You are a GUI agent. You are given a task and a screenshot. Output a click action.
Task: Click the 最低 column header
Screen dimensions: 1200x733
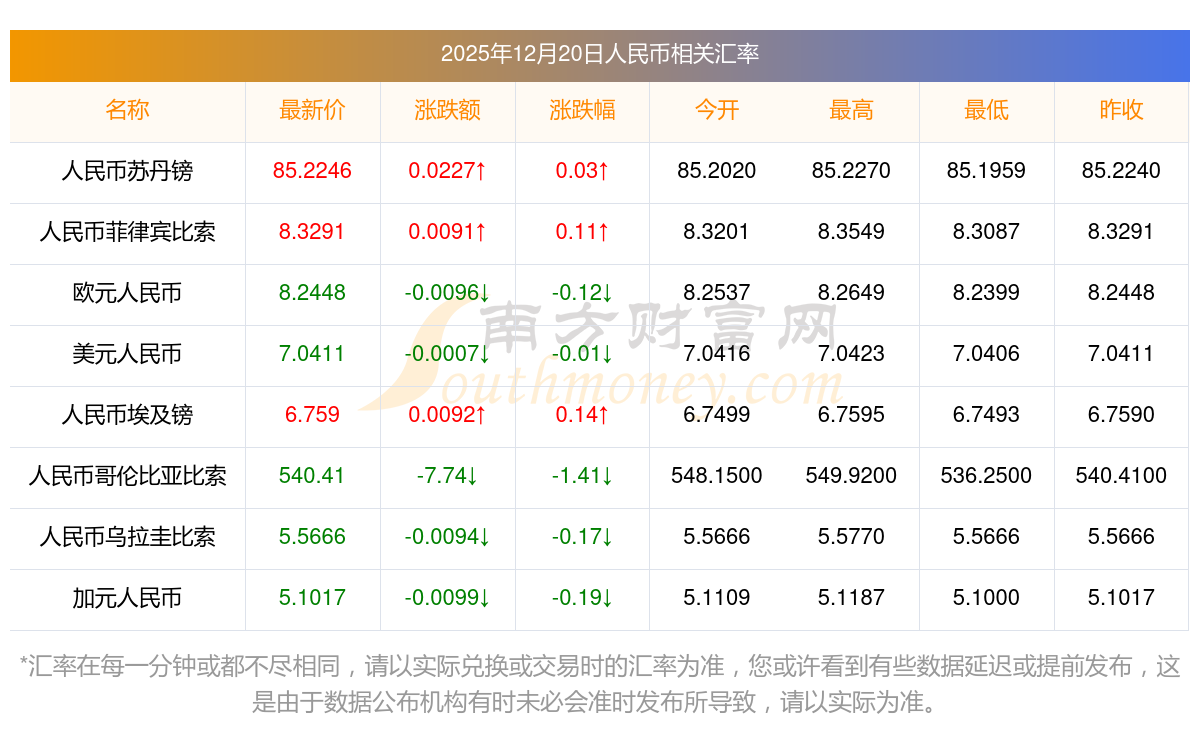click(986, 110)
